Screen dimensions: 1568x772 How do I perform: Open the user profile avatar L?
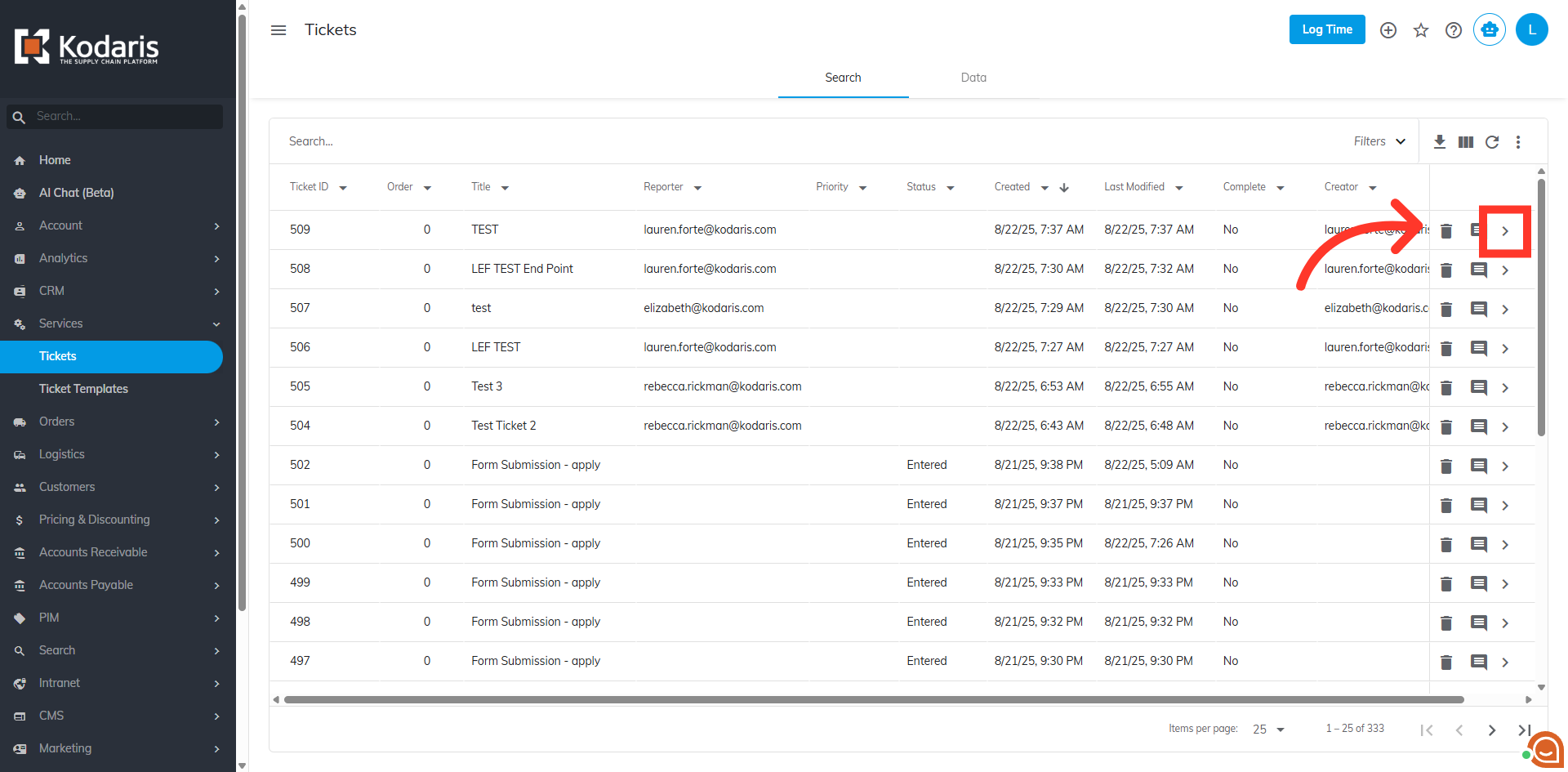[x=1532, y=30]
